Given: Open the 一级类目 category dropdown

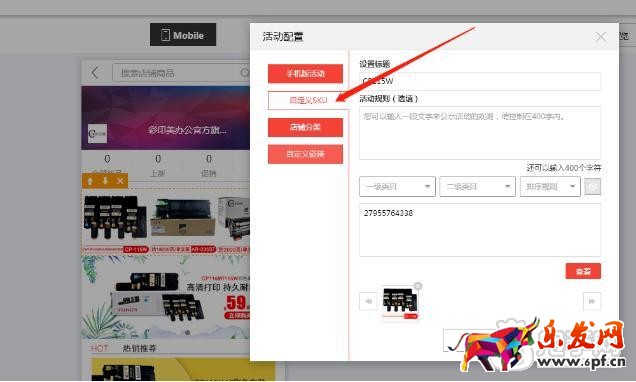Looking at the screenshot, I should 397,187.
